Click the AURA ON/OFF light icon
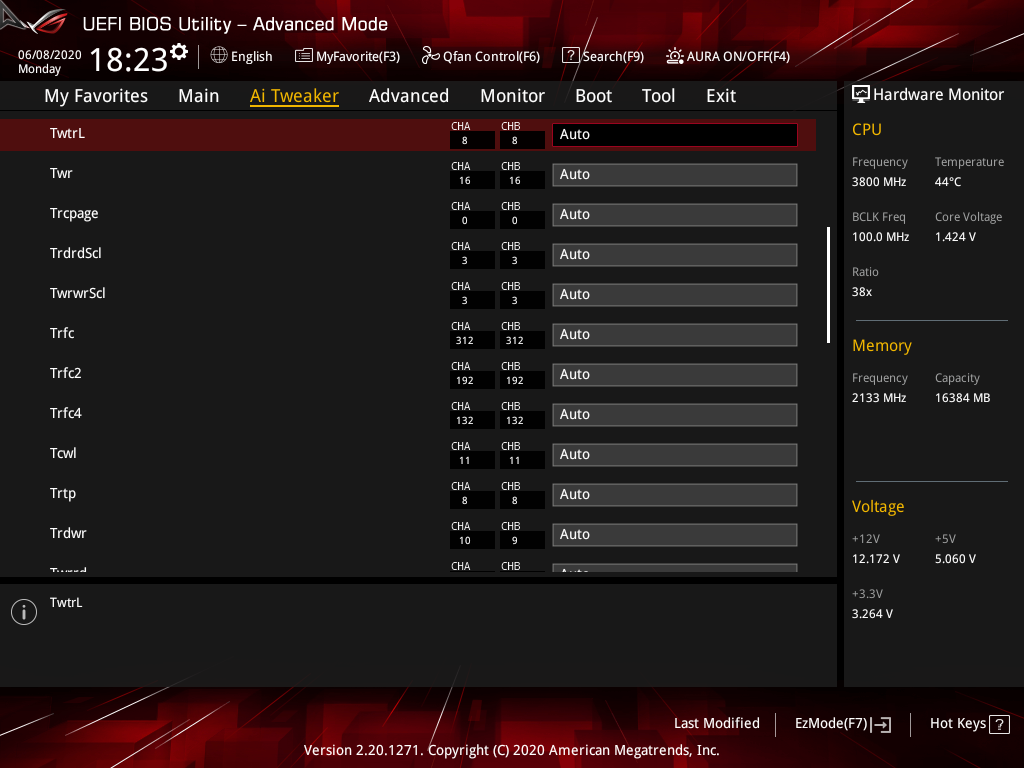The width and height of the screenshot is (1024, 768). (675, 56)
